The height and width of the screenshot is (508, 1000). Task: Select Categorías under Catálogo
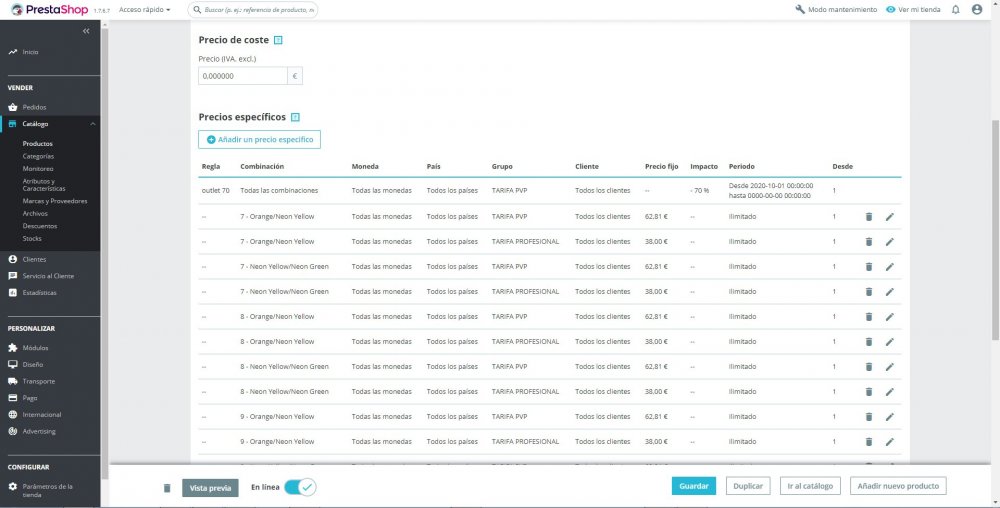click(x=38, y=156)
